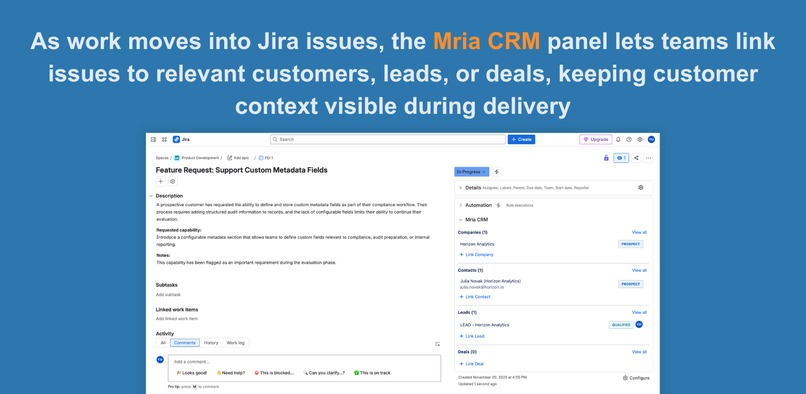Click Link Contact

pyautogui.click(x=475, y=297)
